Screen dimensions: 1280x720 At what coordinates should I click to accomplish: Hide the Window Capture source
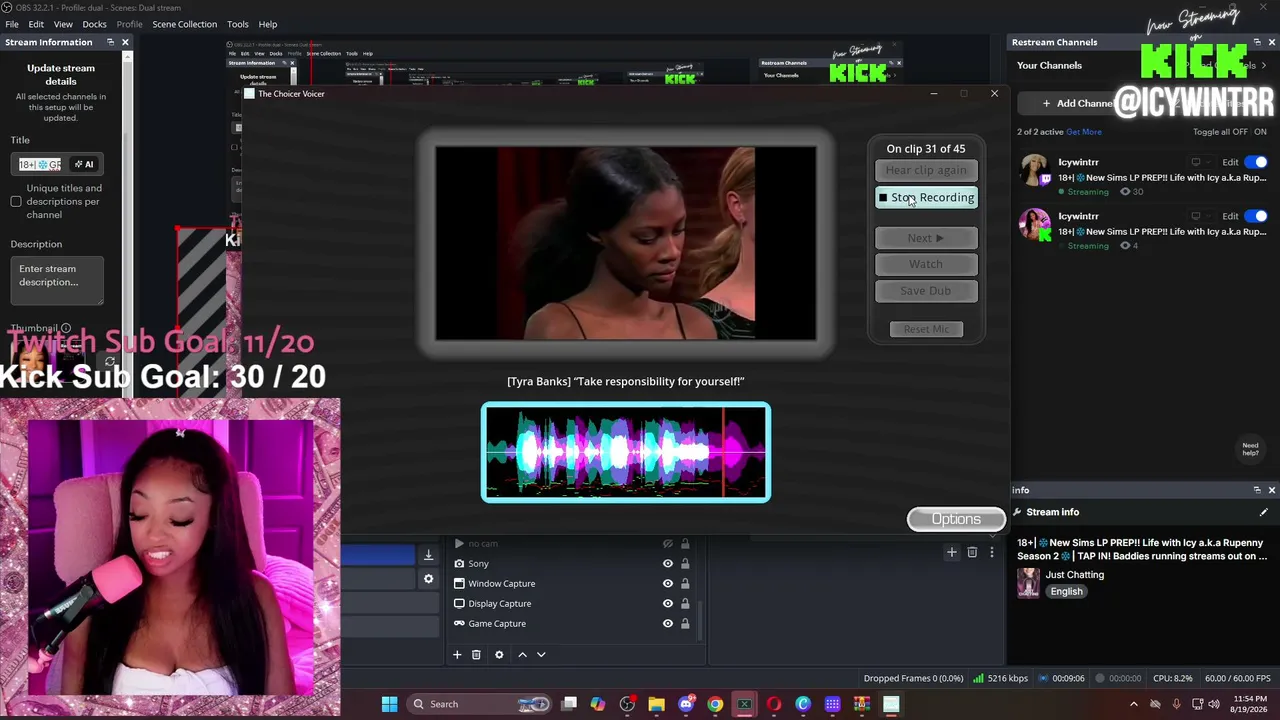[x=668, y=584]
